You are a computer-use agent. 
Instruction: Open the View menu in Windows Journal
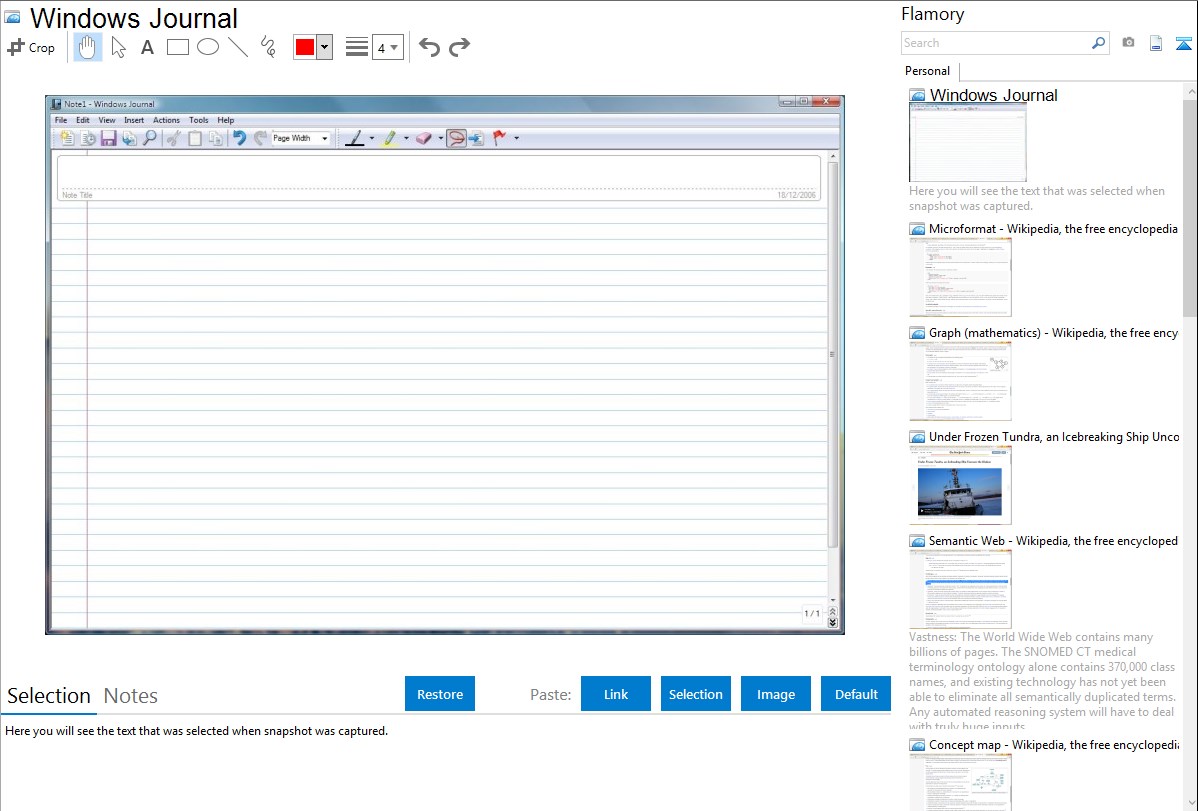point(107,120)
